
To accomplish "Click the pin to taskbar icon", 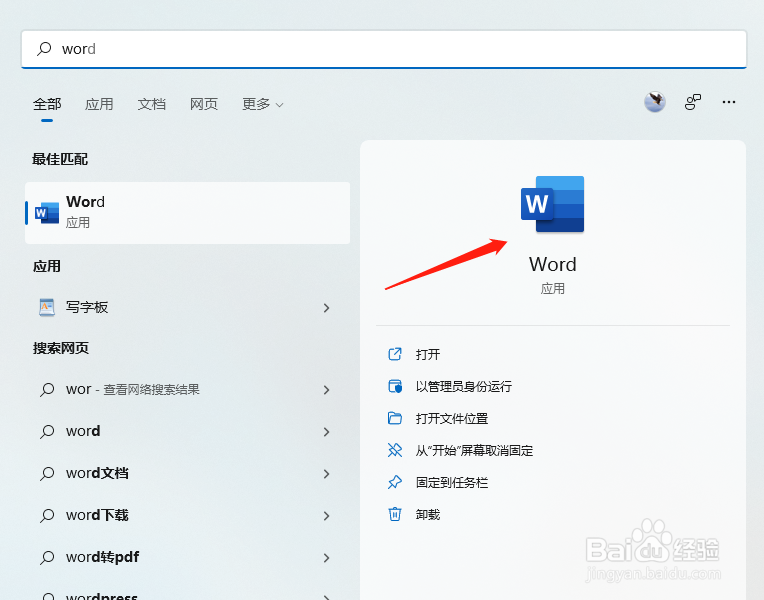I will 395,482.
